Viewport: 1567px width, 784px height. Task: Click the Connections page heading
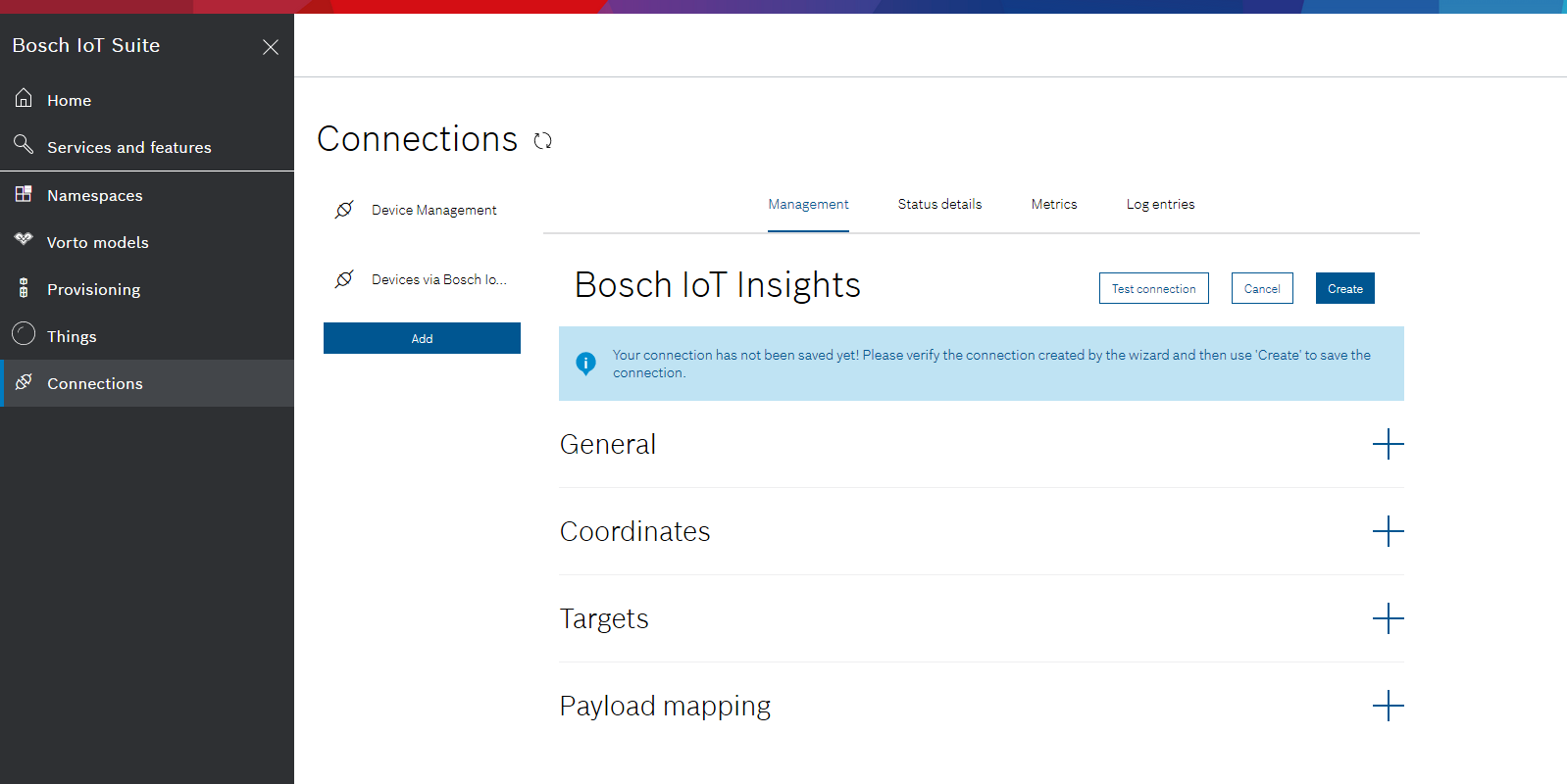click(x=418, y=139)
